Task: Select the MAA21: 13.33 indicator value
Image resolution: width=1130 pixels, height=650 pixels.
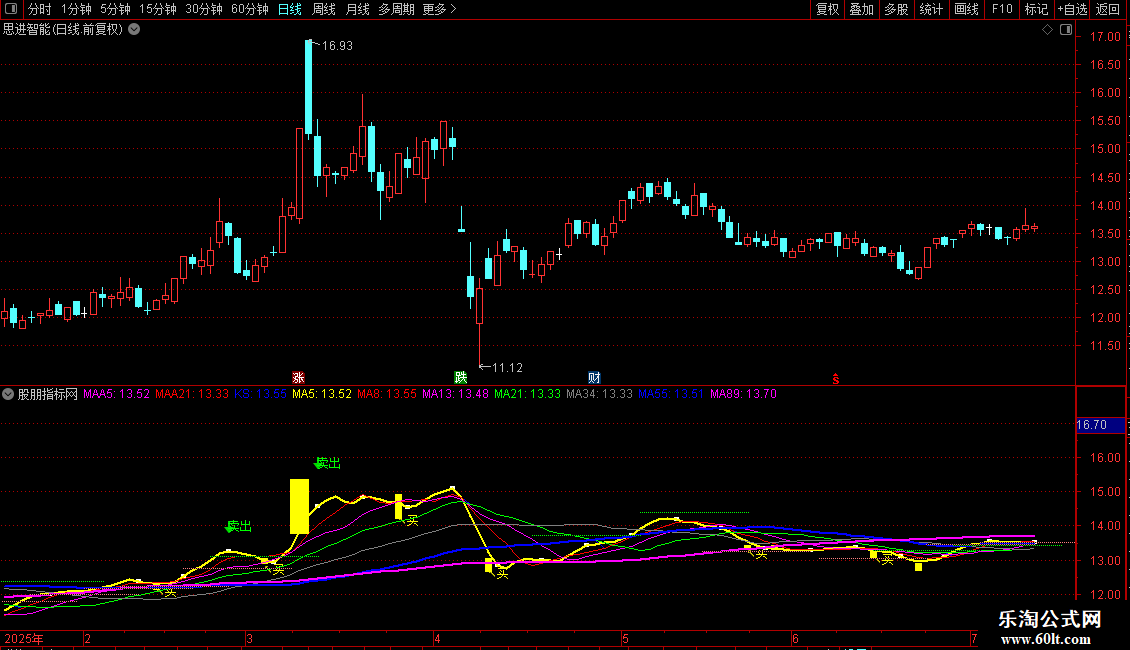Action: (x=192, y=394)
